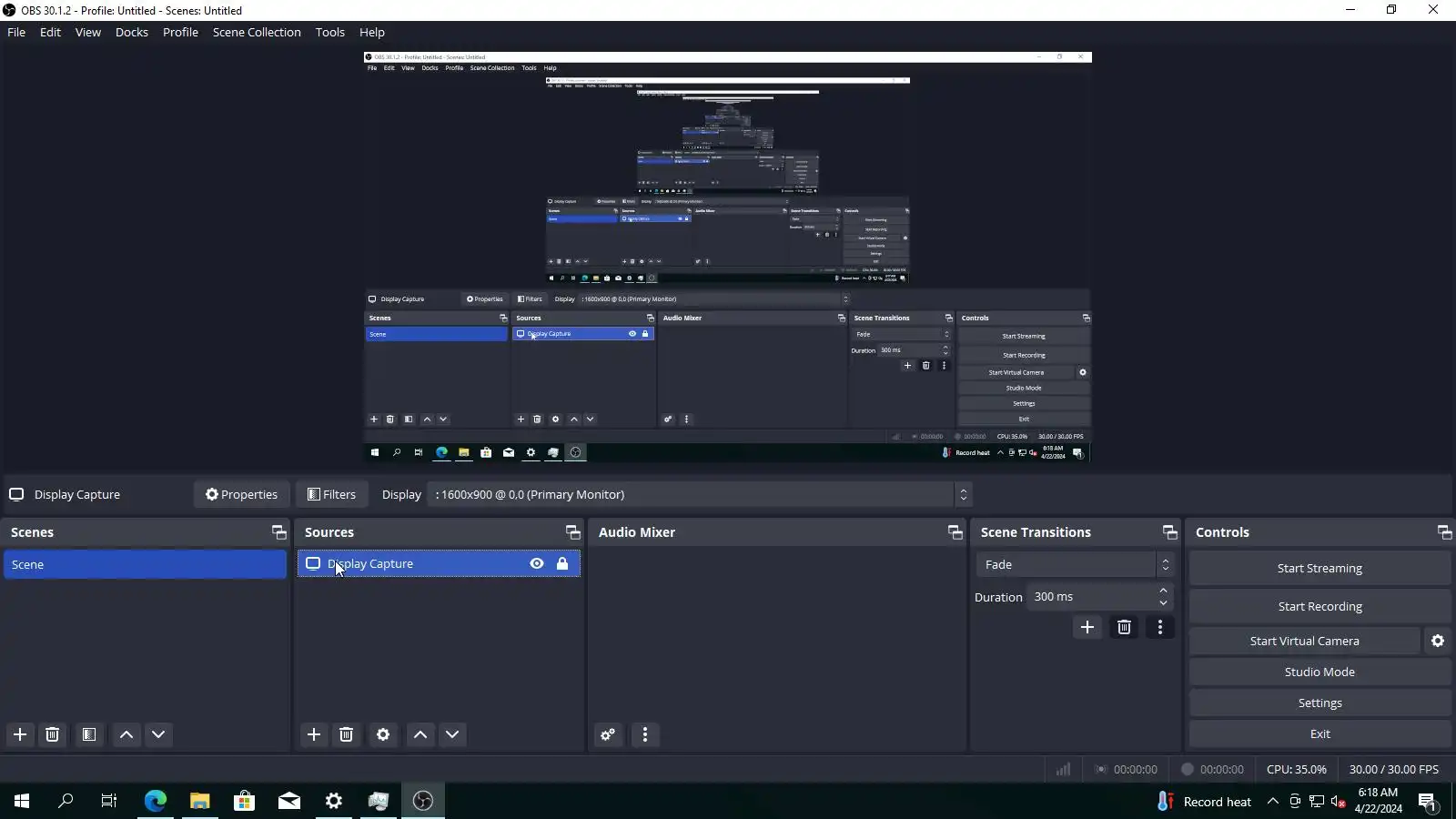Float the Sources dock
The height and width of the screenshot is (819, 1456).
pyautogui.click(x=572, y=532)
